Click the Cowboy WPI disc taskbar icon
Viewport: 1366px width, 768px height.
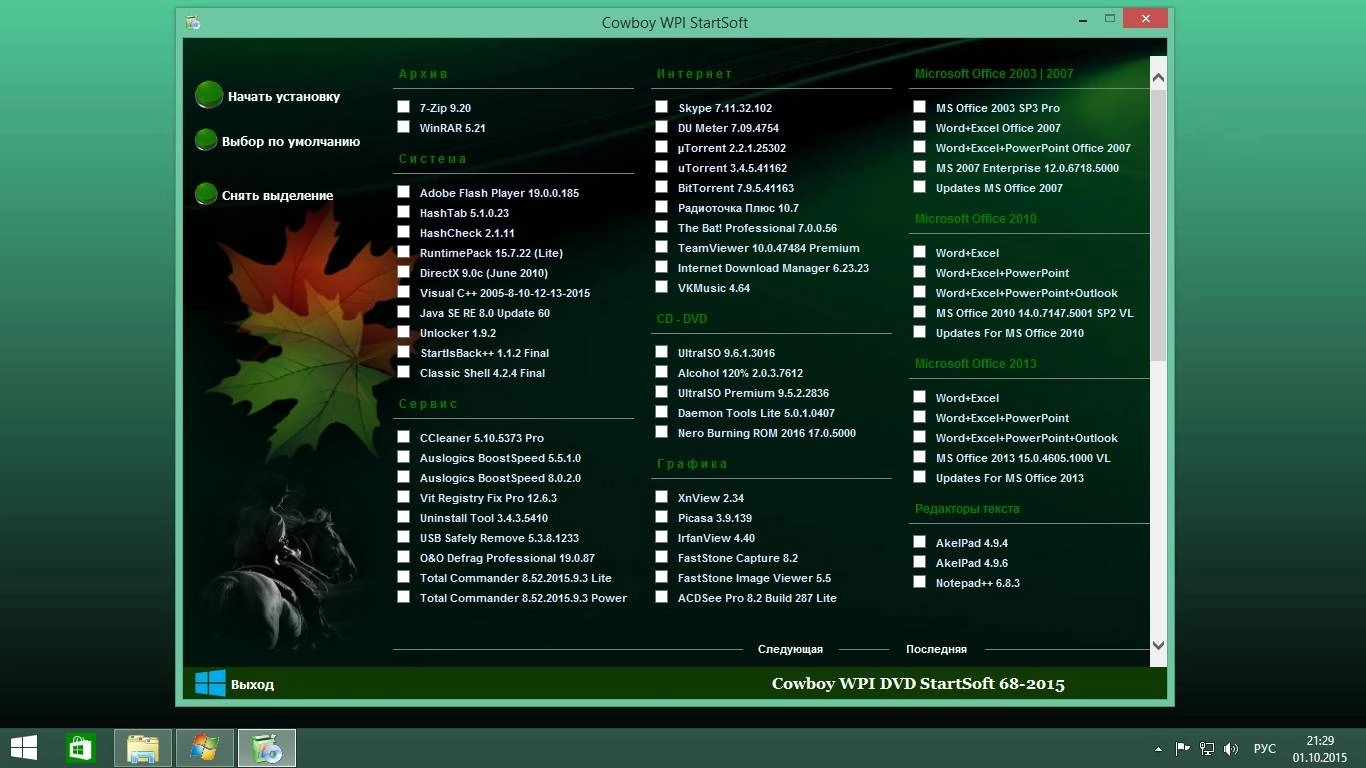(267, 748)
